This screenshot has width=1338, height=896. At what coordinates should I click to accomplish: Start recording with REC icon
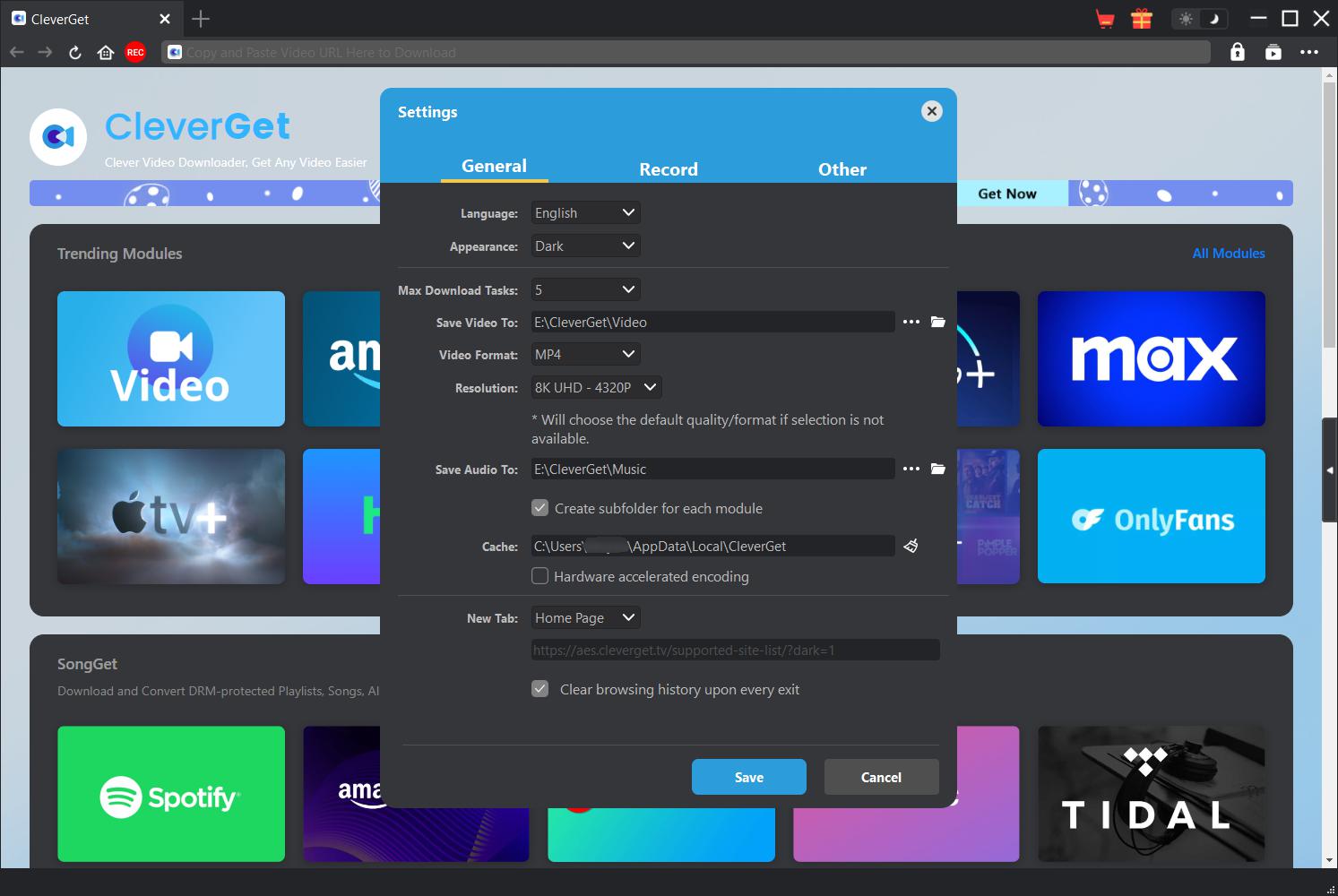click(x=135, y=53)
